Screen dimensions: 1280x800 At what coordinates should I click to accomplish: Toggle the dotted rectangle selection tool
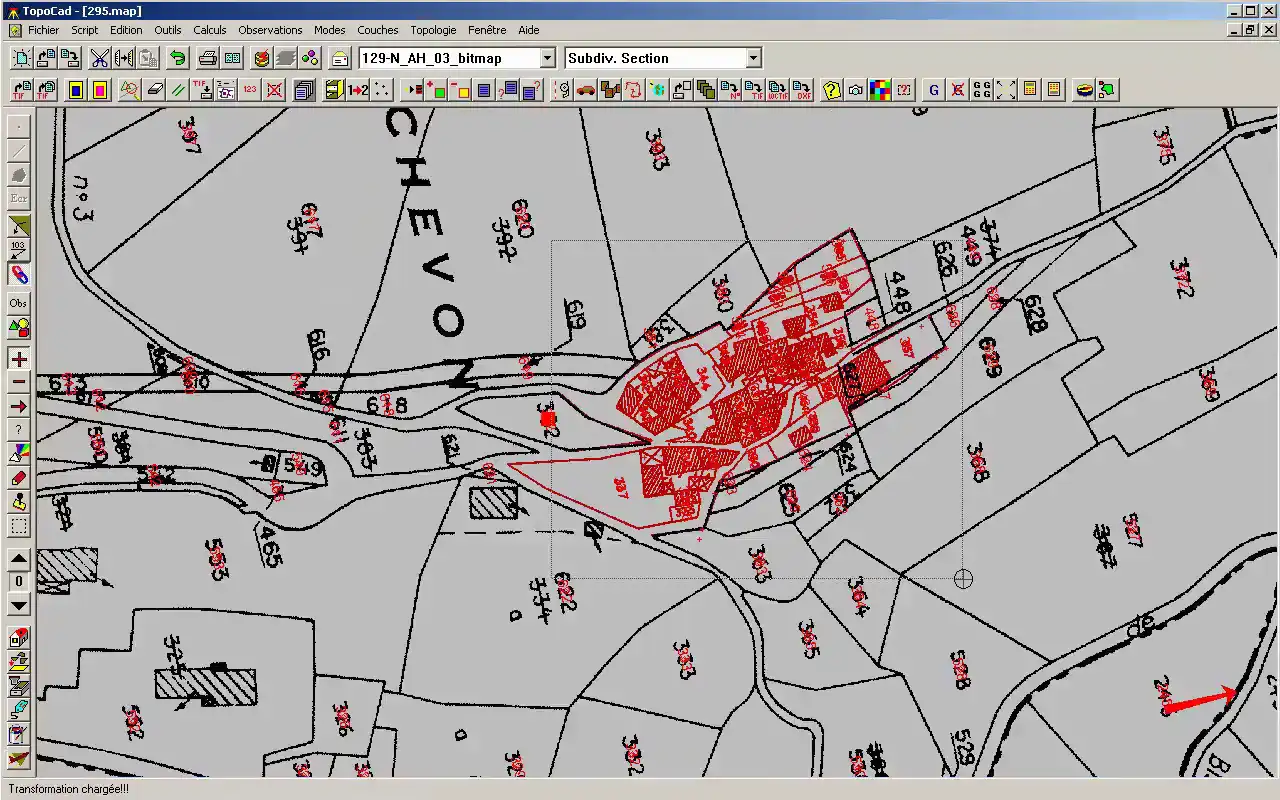pos(18,527)
